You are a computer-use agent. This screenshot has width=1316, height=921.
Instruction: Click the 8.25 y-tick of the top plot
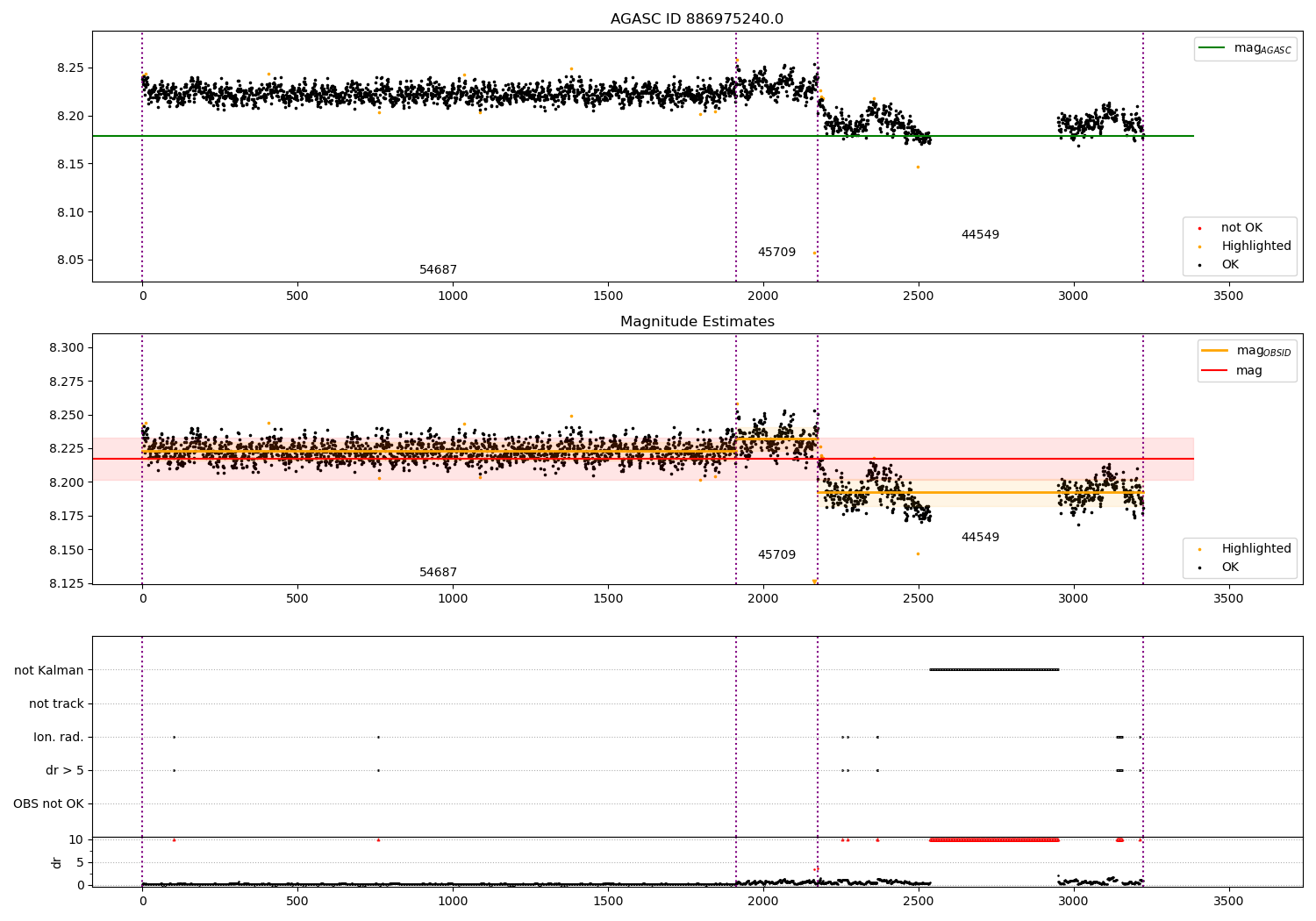(x=70, y=68)
